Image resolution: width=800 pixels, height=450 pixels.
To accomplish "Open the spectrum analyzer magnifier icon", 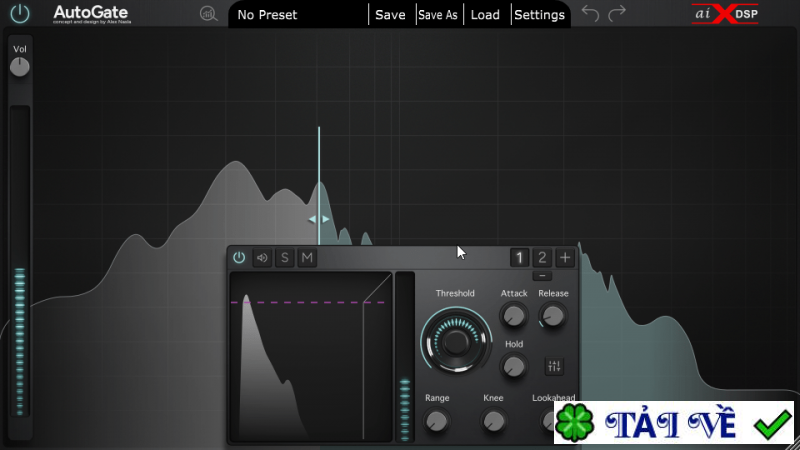I will click(x=208, y=14).
